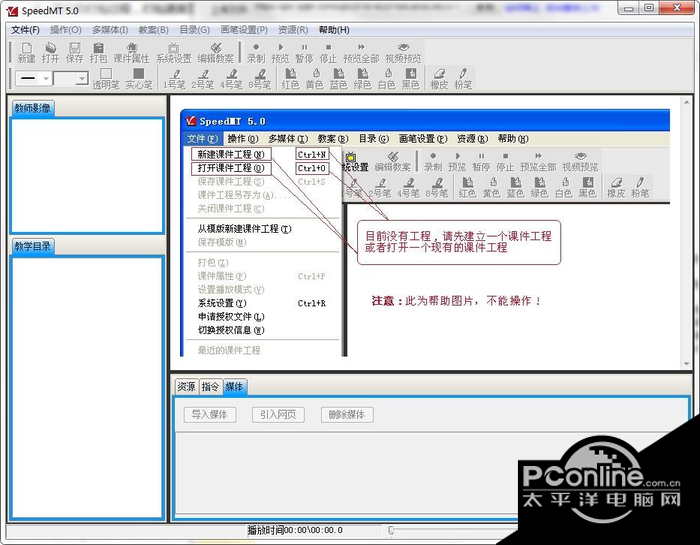The height and width of the screenshot is (545, 700).
Task: Start recording with 录制 button
Action: pos(256,53)
